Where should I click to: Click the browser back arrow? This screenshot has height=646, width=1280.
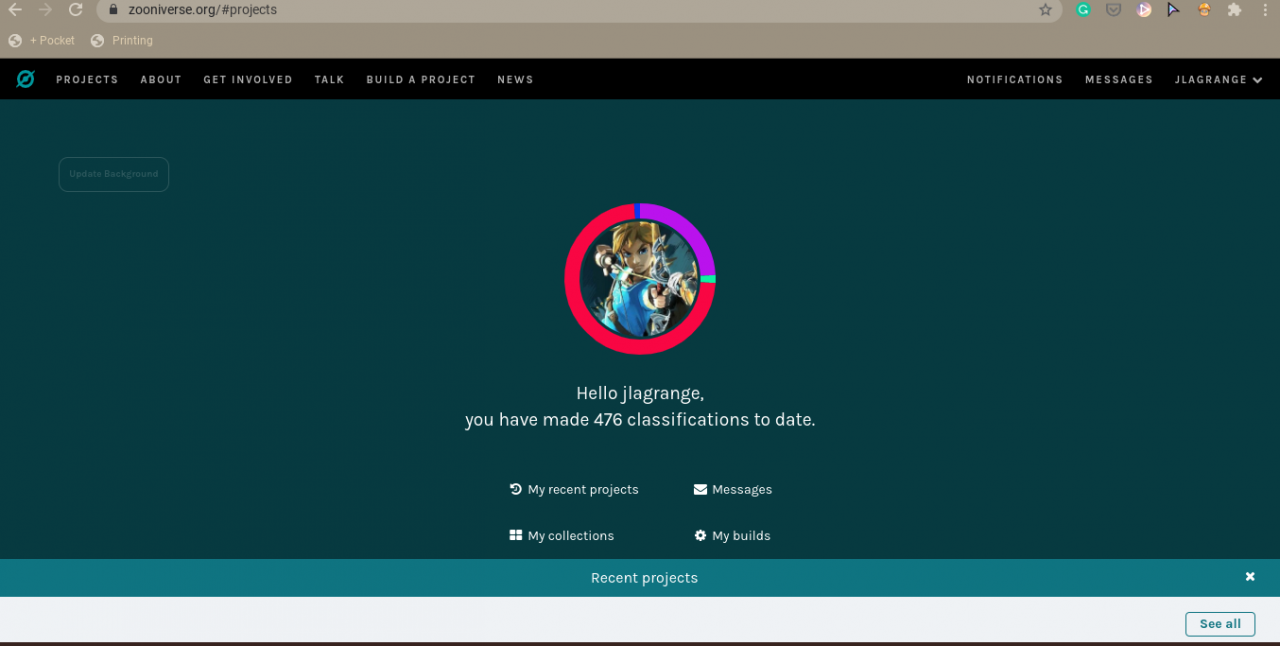15,10
